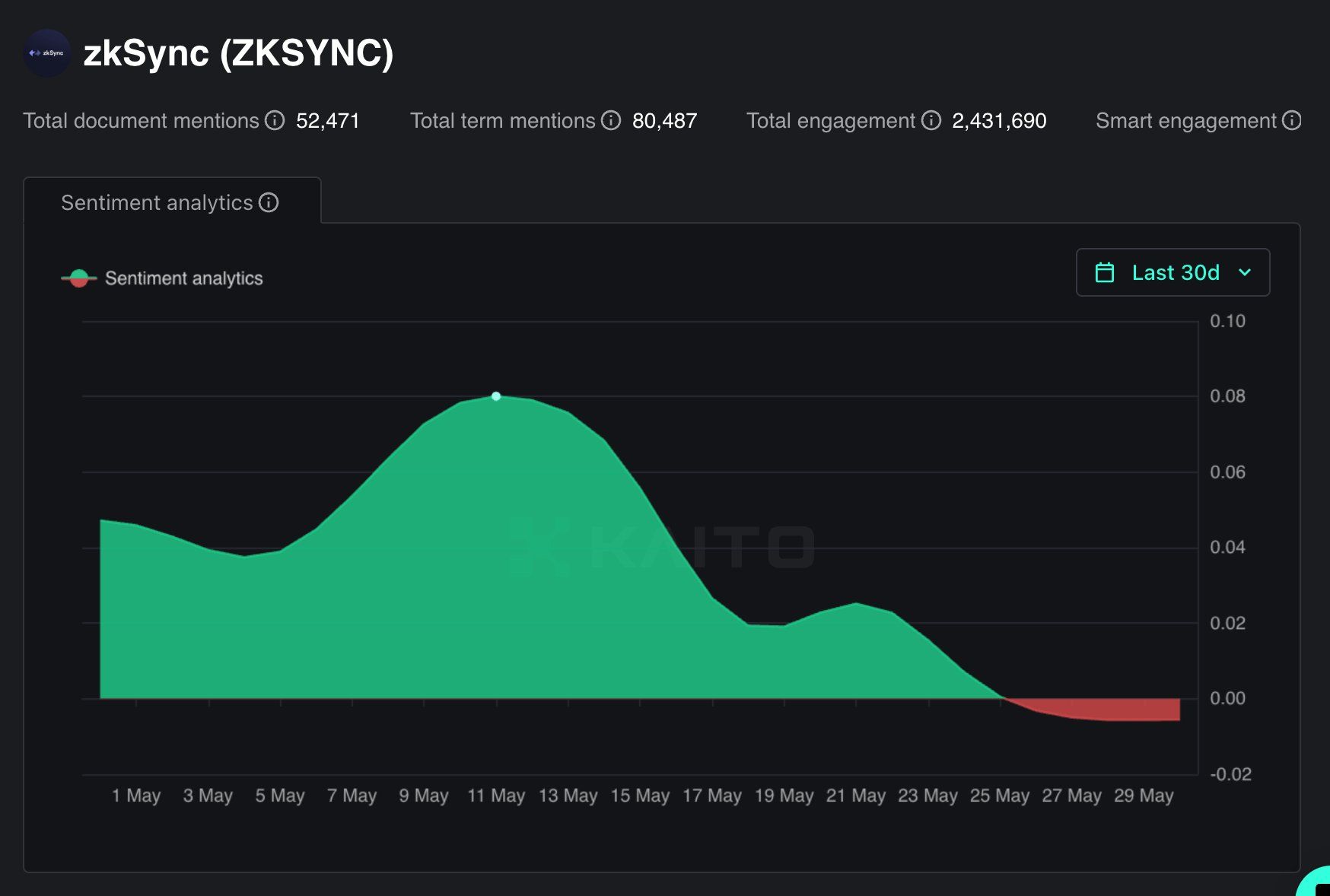
Task: Click the zkSync logo icon
Action: coord(47,53)
